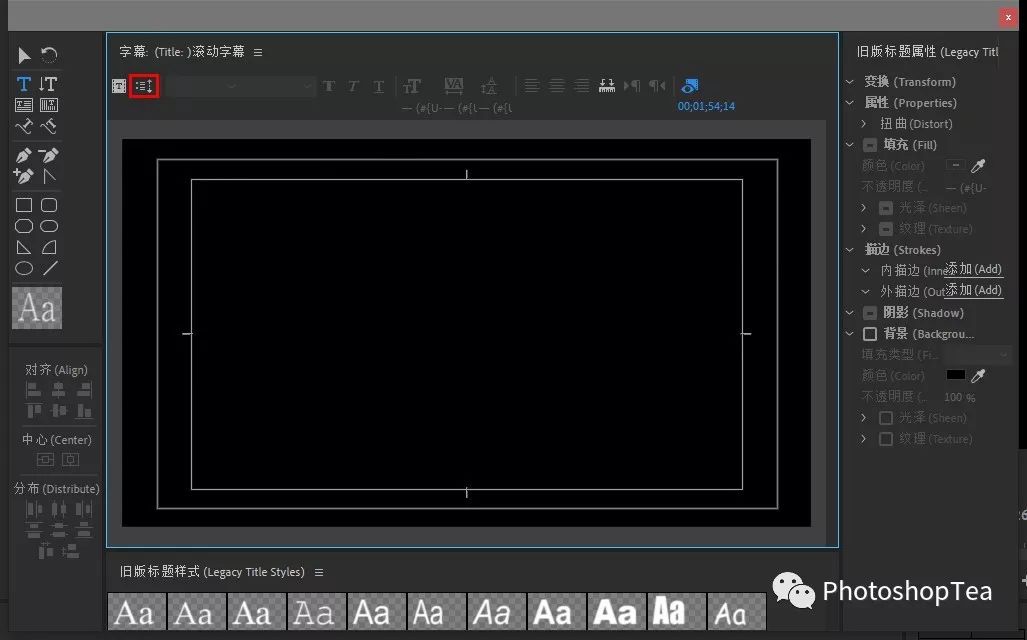
Task: Add an inner stroke
Action: point(973,269)
